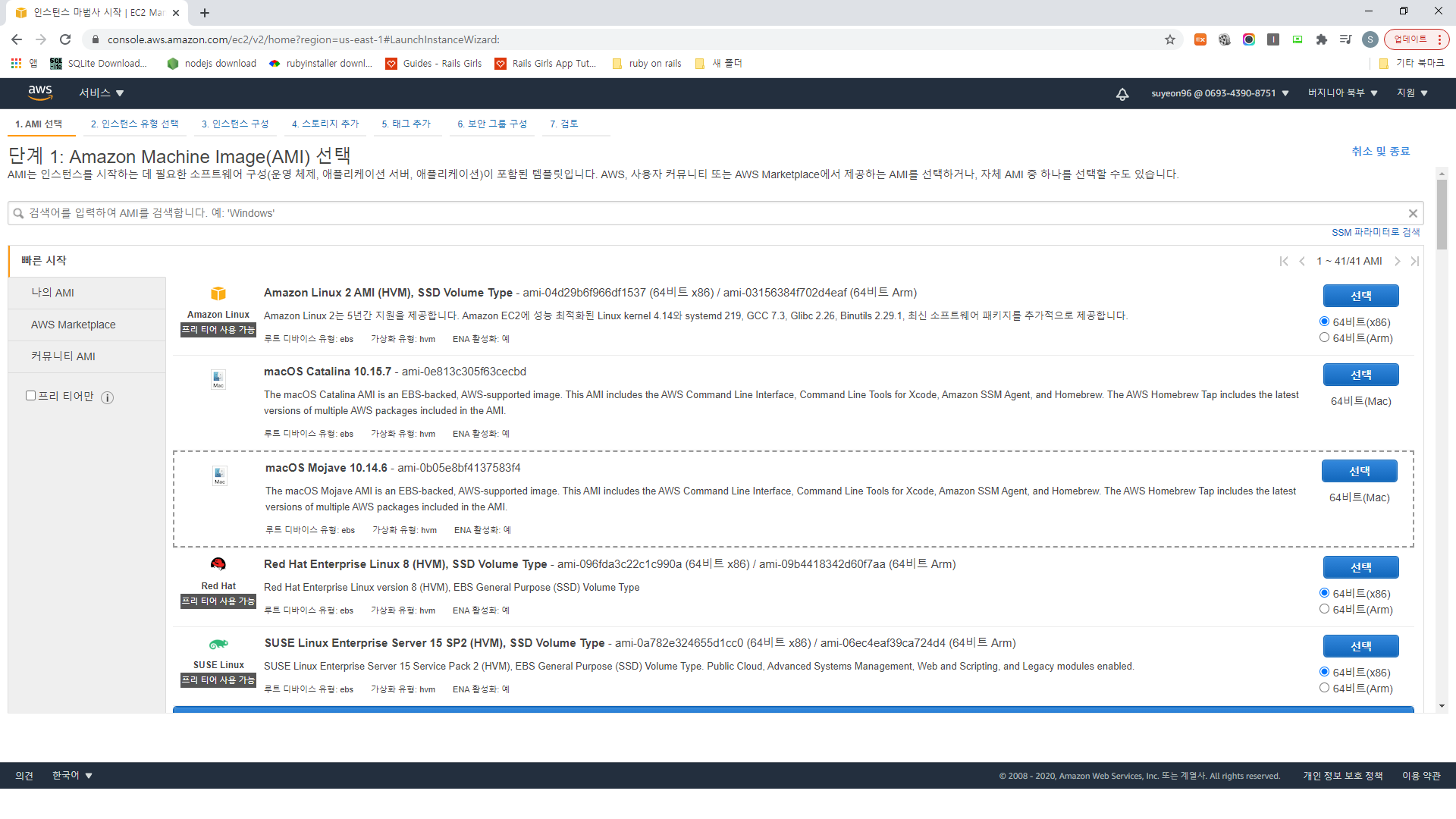Screen dimensions: 1456x819
Task: Click the free tier info icon
Action: click(x=108, y=397)
